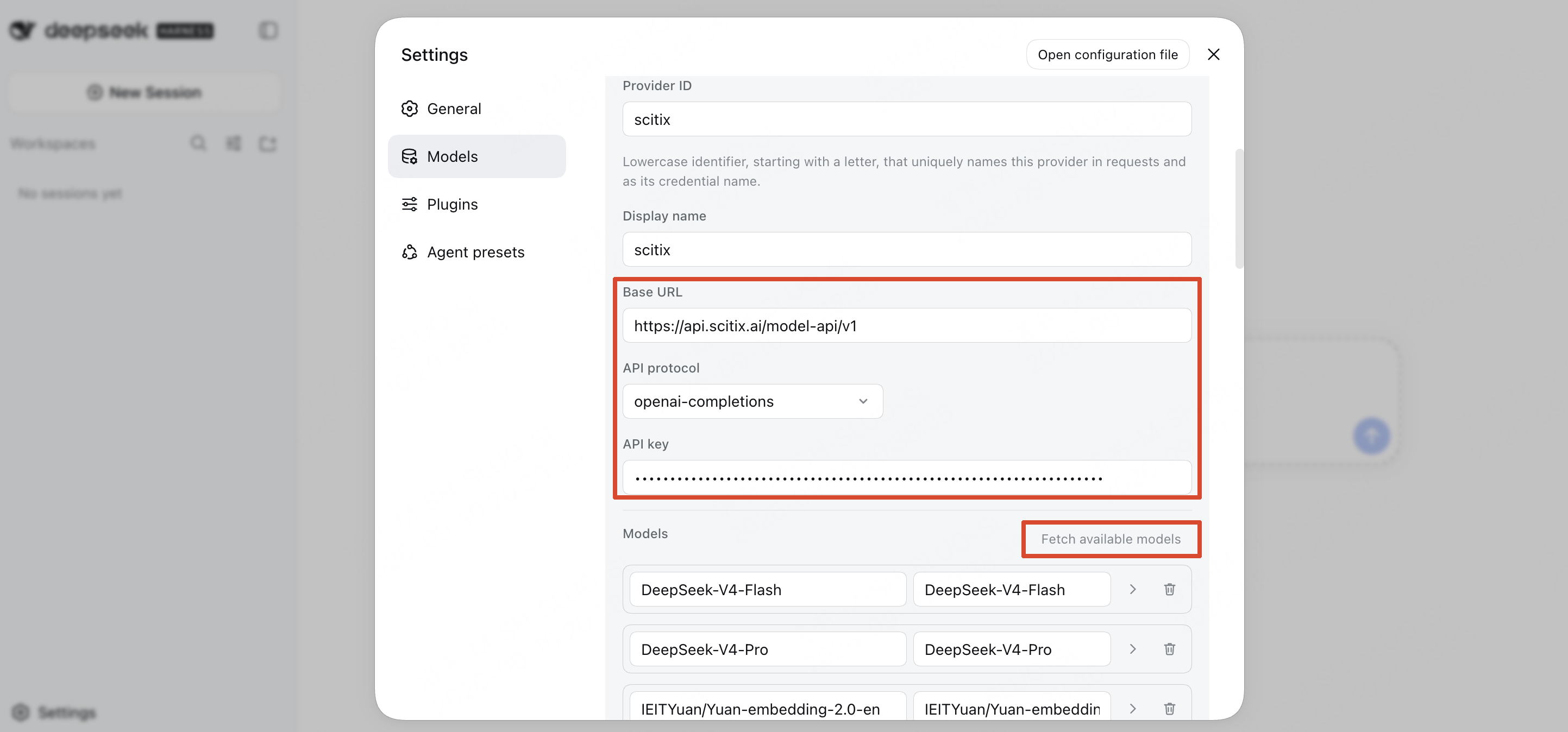Screen dimensions: 1568x732
Task: Expand the DeepSeek-V4-Pro model row
Action: [1132, 649]
